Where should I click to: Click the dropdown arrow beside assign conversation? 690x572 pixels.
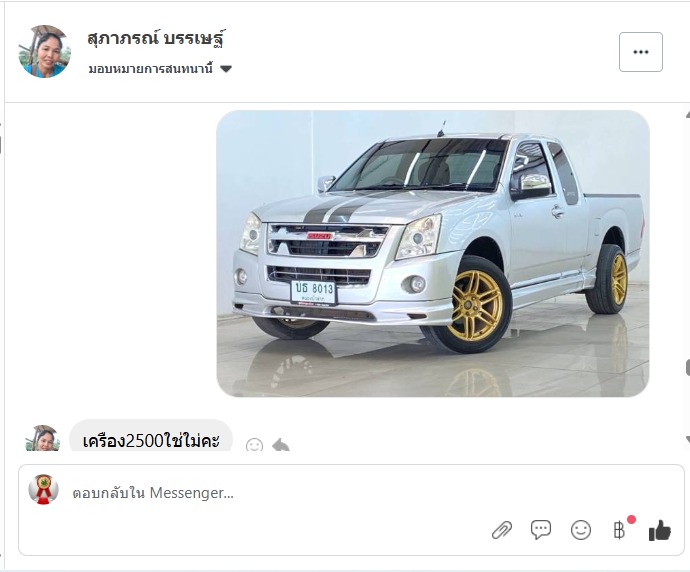[226, 69]
